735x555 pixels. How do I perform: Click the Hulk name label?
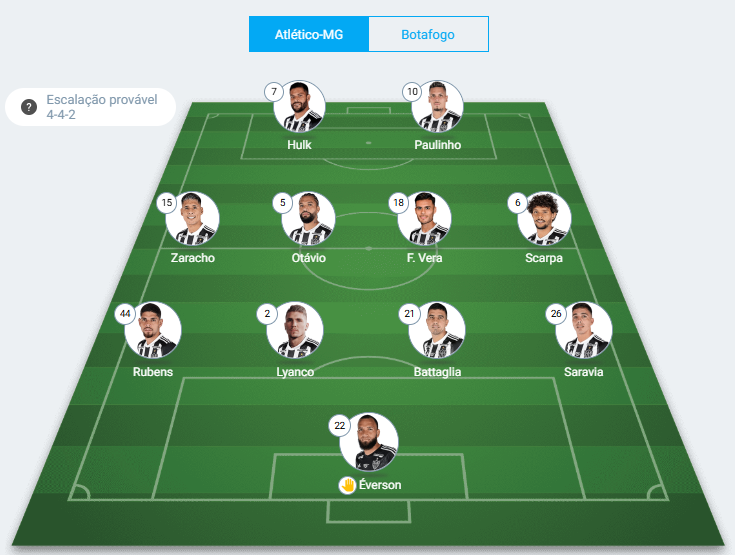tap(300, 145)
